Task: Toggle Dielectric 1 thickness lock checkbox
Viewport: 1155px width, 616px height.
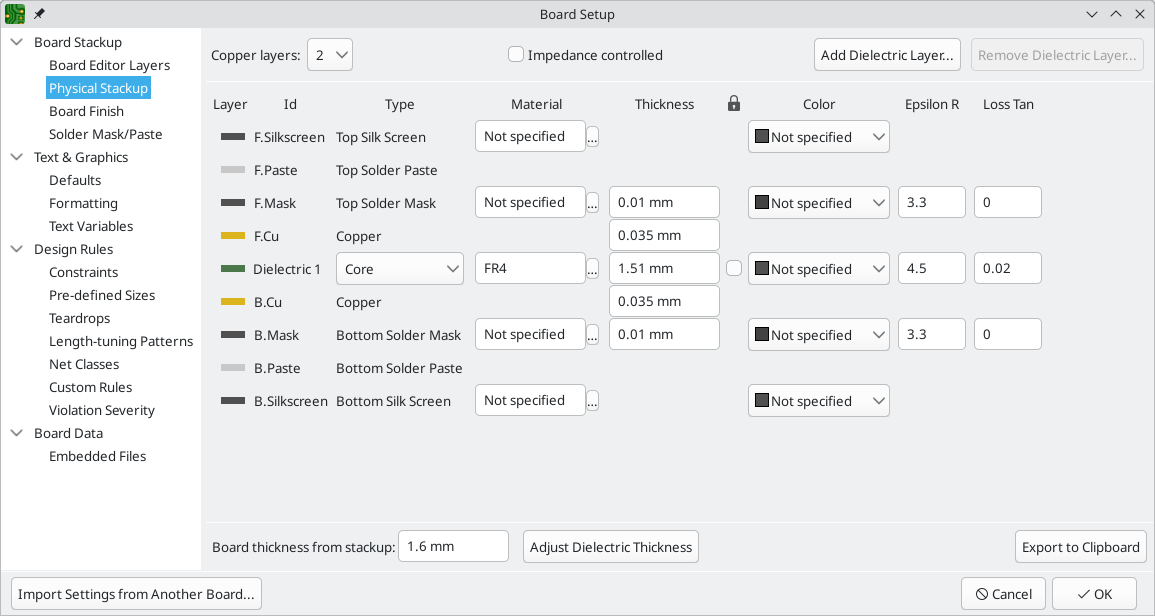Action: pyautogui.click(x=734, y=268)
